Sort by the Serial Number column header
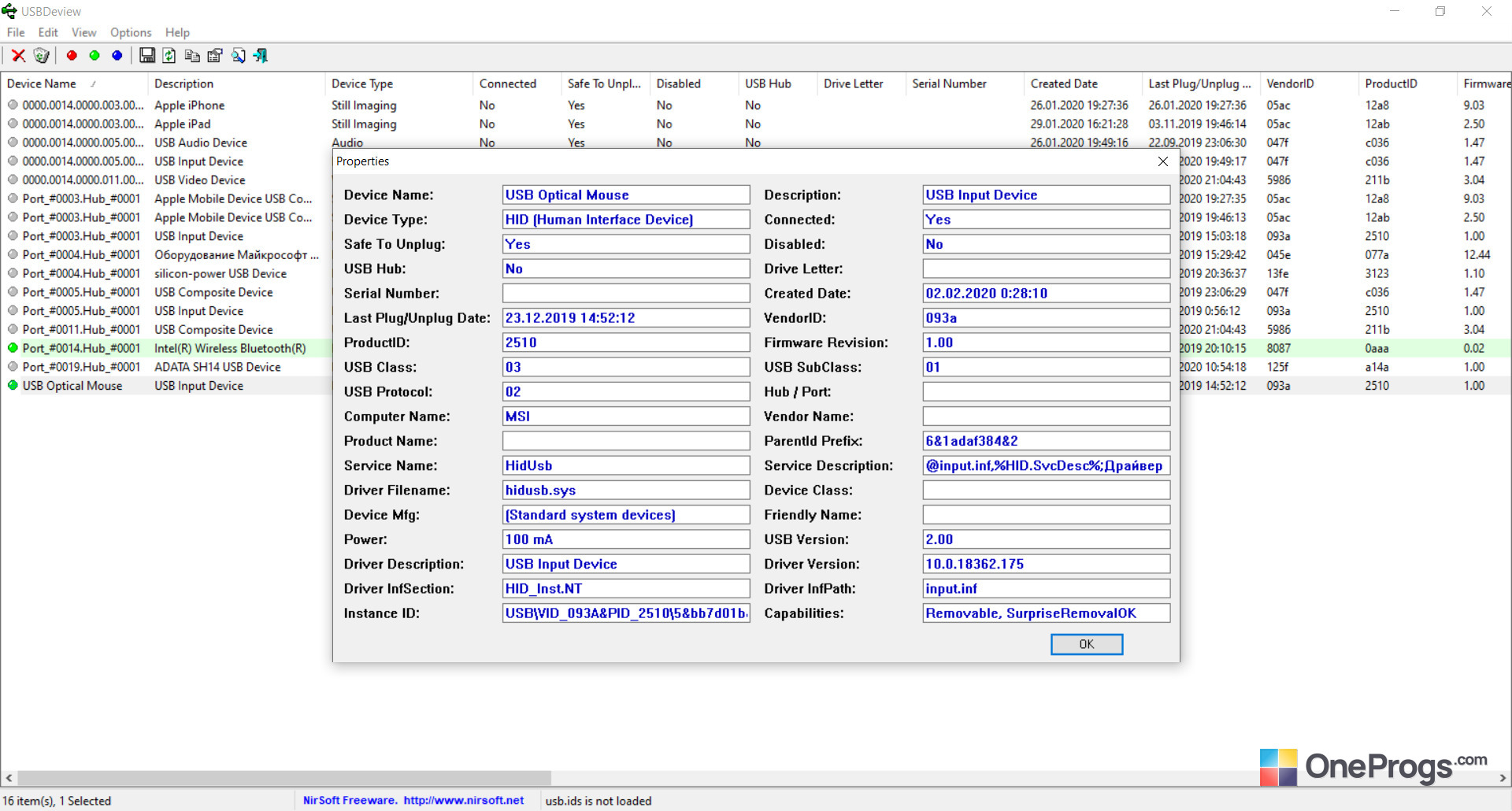Image resolution: width=1512 pixels, height=811 pixels. pyautogui.click(x=965, y=83)
